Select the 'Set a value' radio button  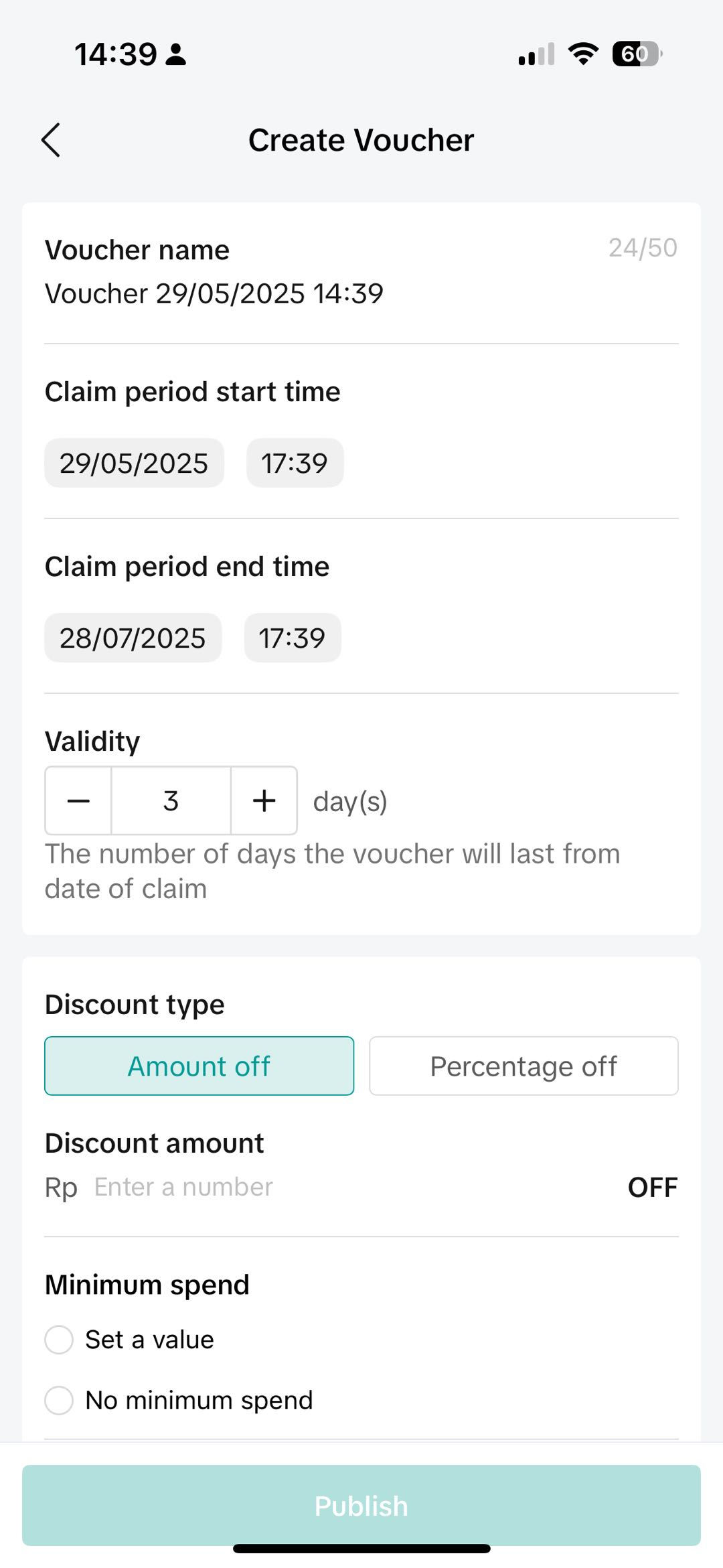tap(59, 1340)
